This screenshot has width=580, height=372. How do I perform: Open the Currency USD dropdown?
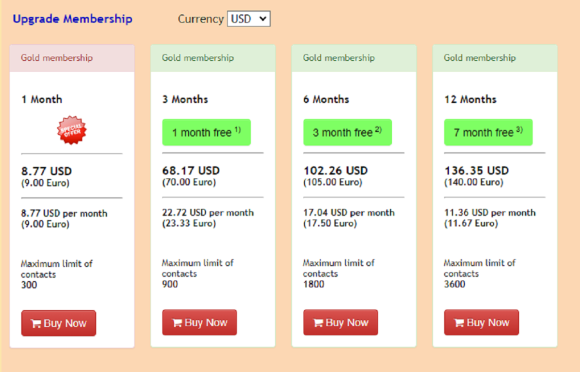pos(249,19)
